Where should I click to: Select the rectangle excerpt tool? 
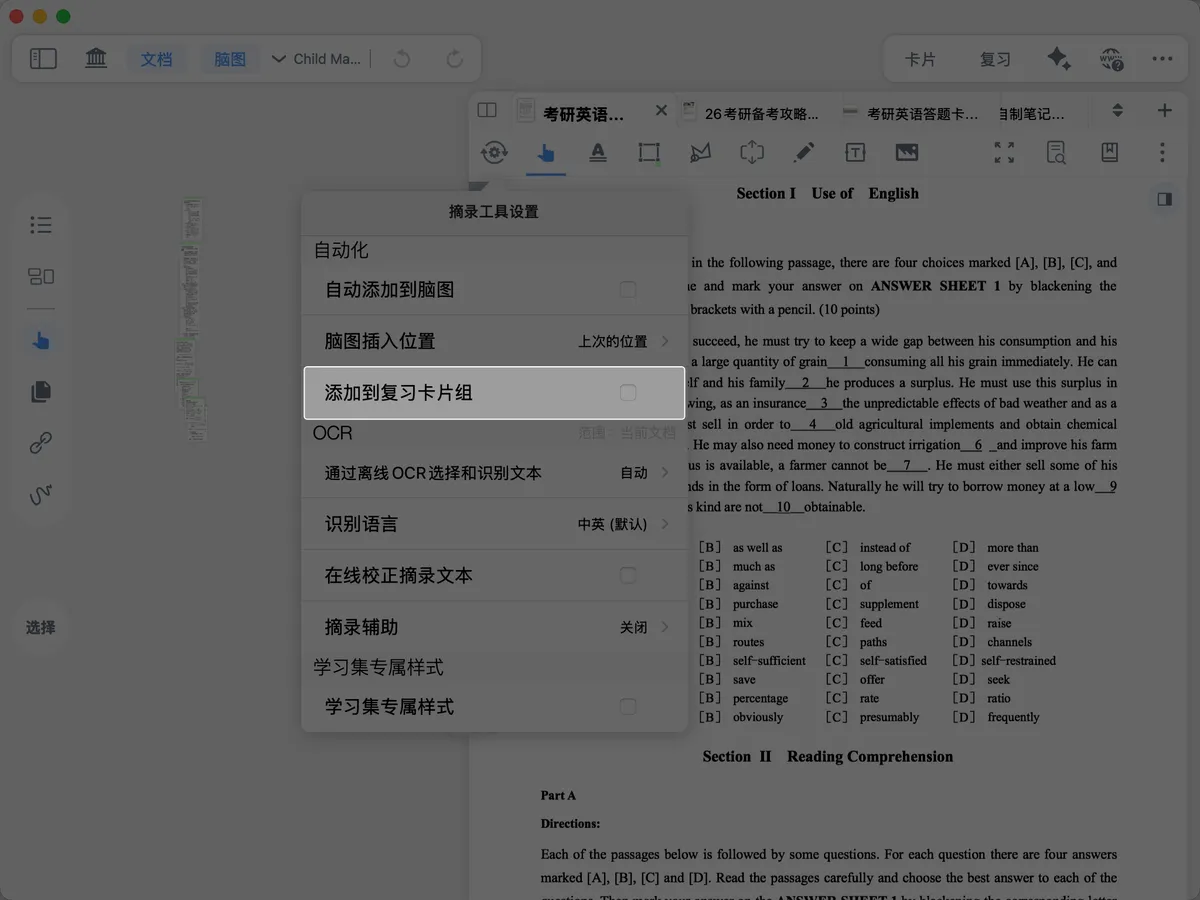(649, 152)
